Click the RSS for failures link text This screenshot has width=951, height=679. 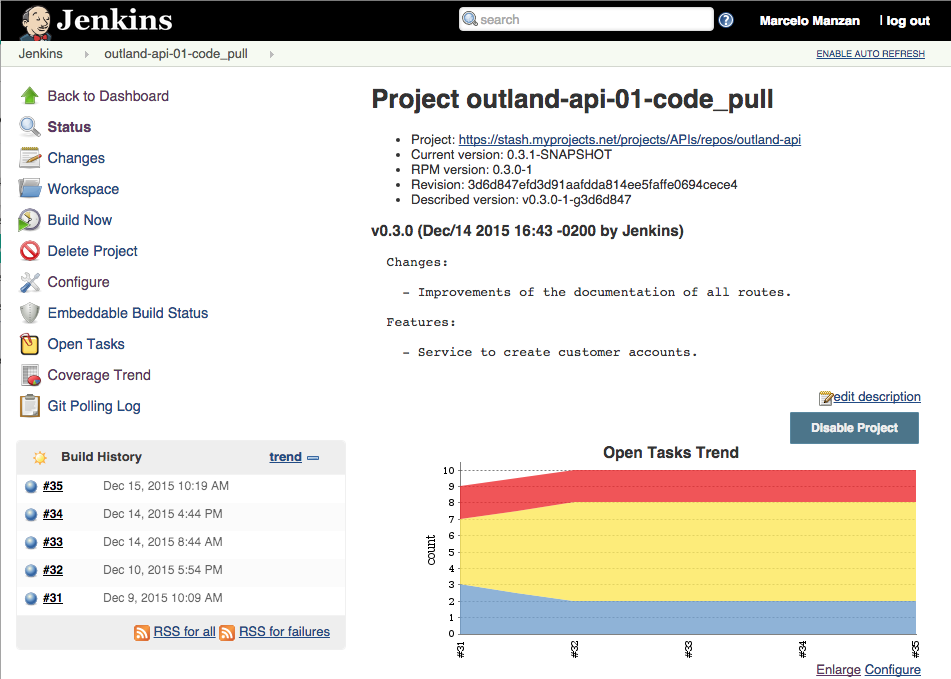tap(284, 632)
